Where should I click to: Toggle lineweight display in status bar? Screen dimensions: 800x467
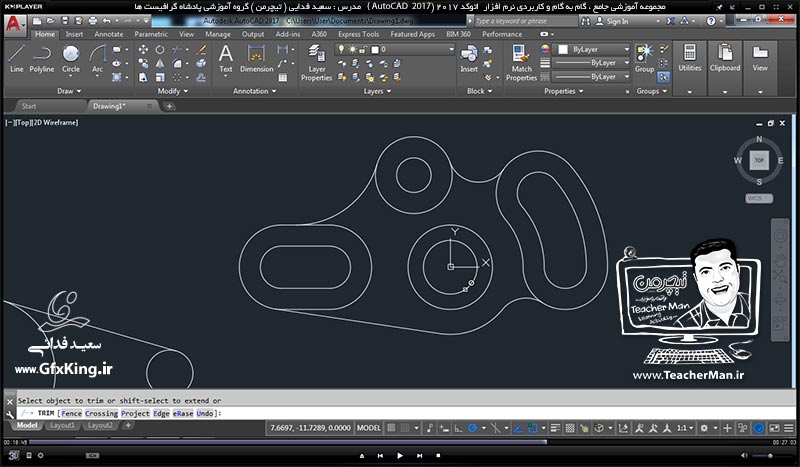(556, 428)
